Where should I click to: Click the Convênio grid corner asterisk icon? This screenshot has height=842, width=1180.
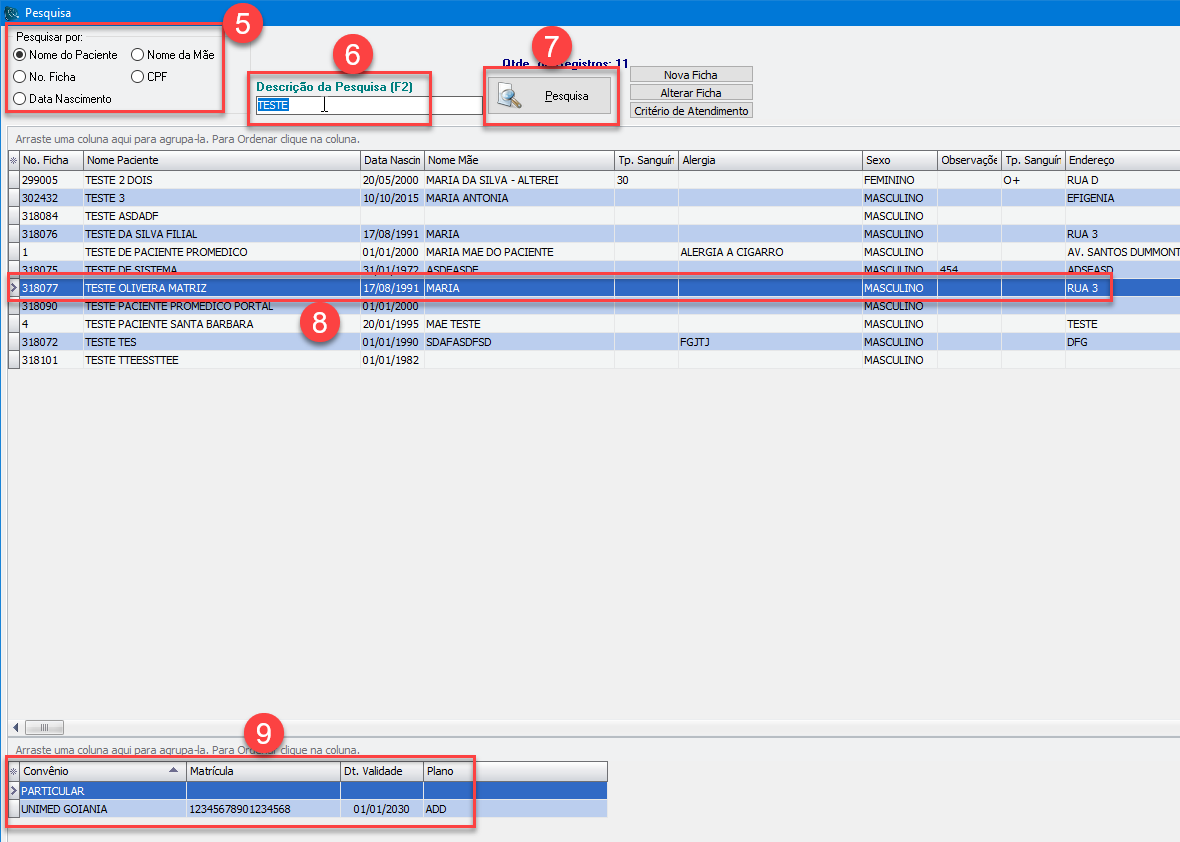pyautogui.click(x=14, y=771)
